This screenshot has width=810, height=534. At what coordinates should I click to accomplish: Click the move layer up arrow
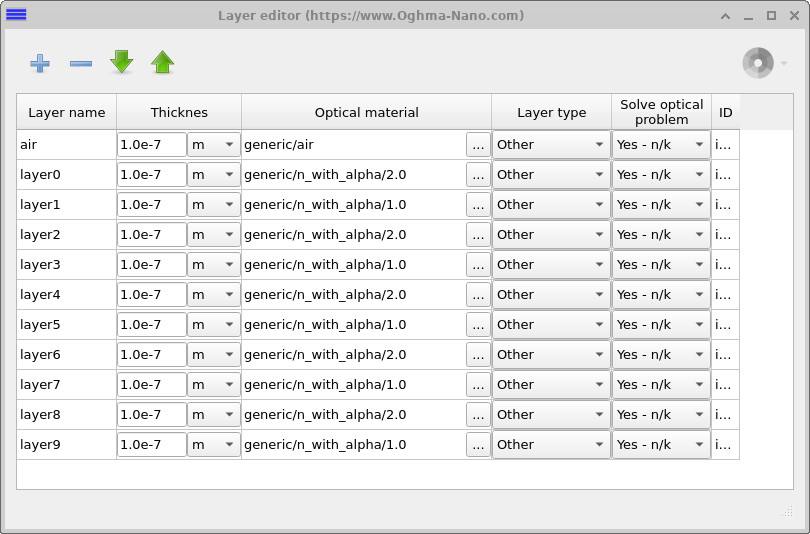[x=163, y=63]
